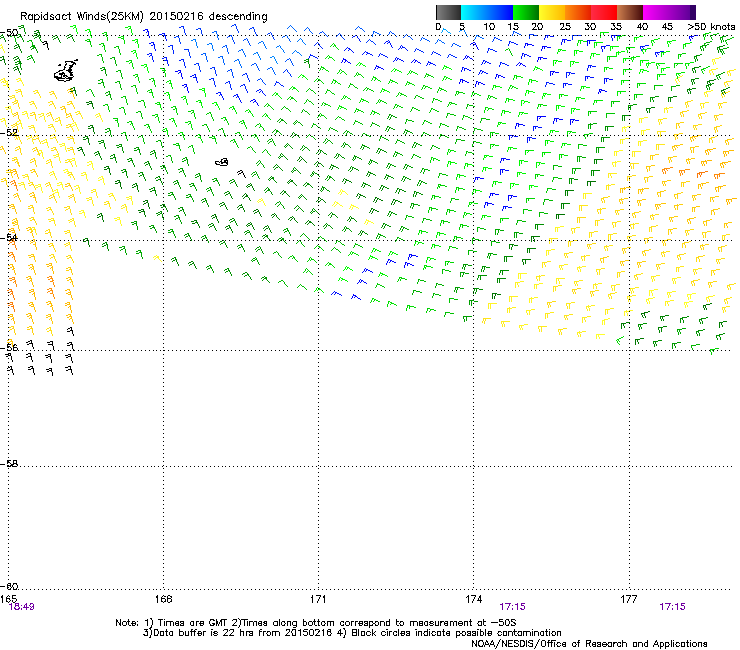Click the purple 17:15 time under longitude 174
Image resolution: width=740 pixels, height=650 pixels.
click(513, 607)
